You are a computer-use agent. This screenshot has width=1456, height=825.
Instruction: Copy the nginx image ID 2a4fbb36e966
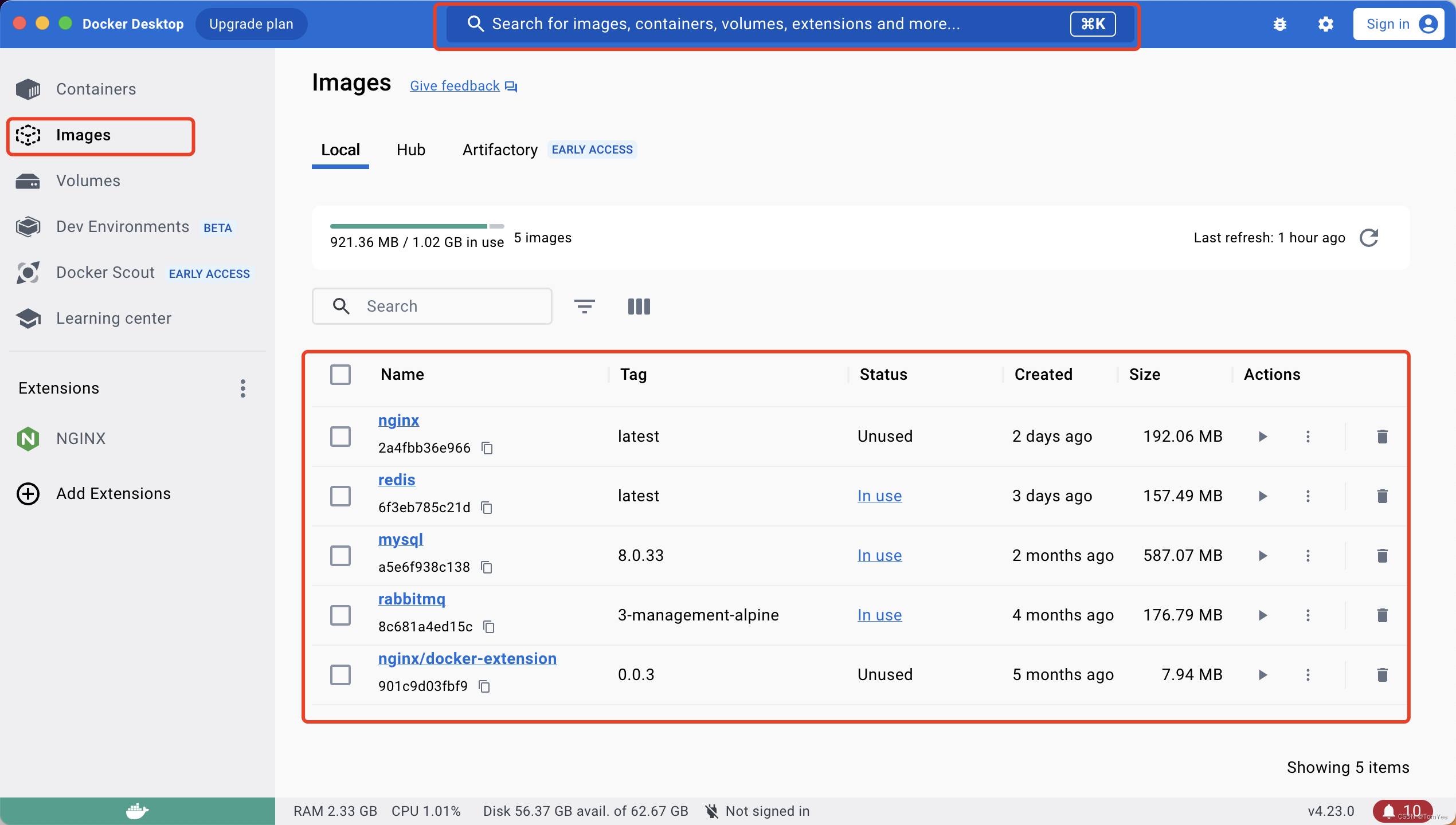pos(487,448)
